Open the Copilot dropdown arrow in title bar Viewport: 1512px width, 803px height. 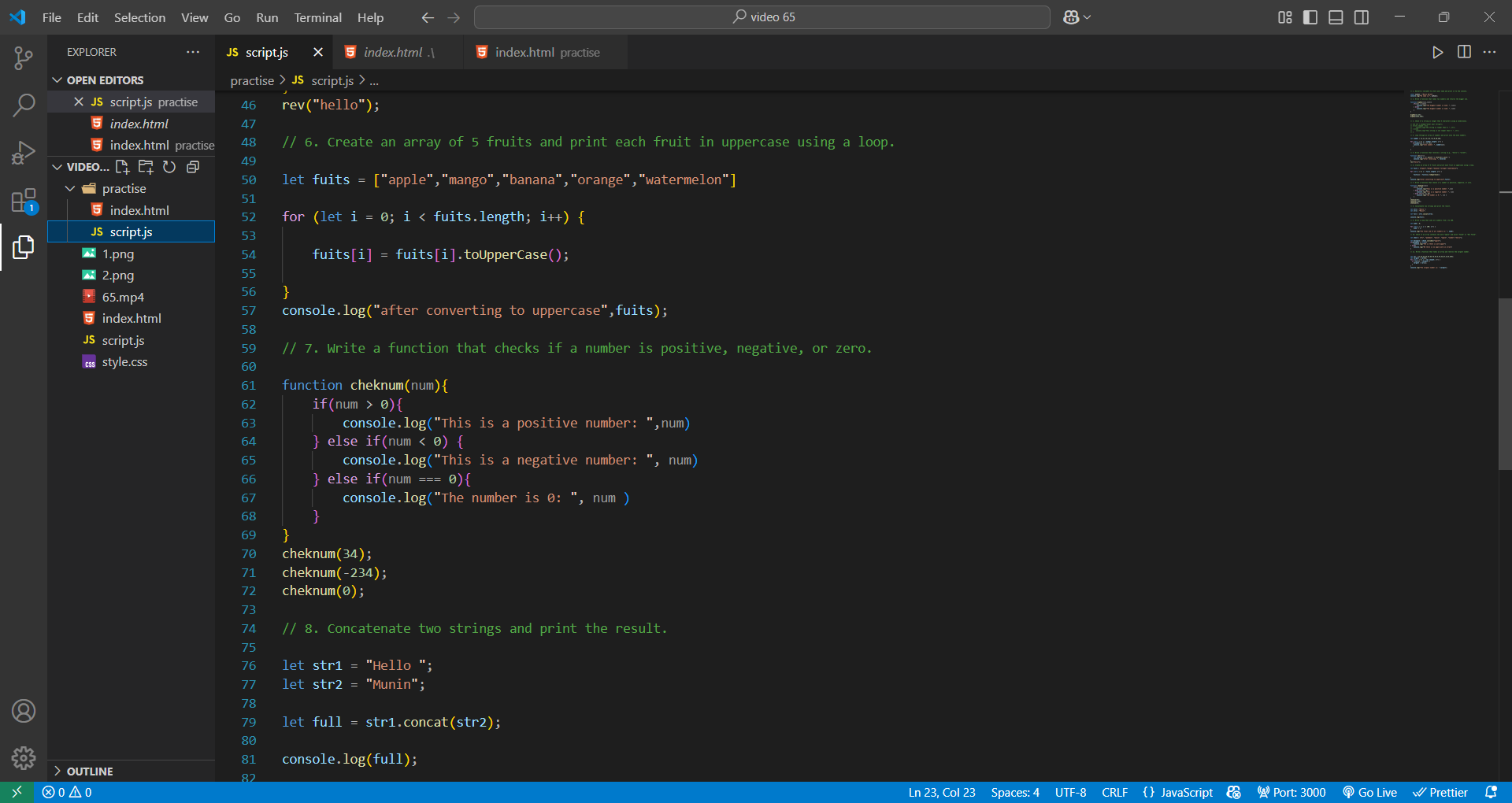pos(1088,17)
